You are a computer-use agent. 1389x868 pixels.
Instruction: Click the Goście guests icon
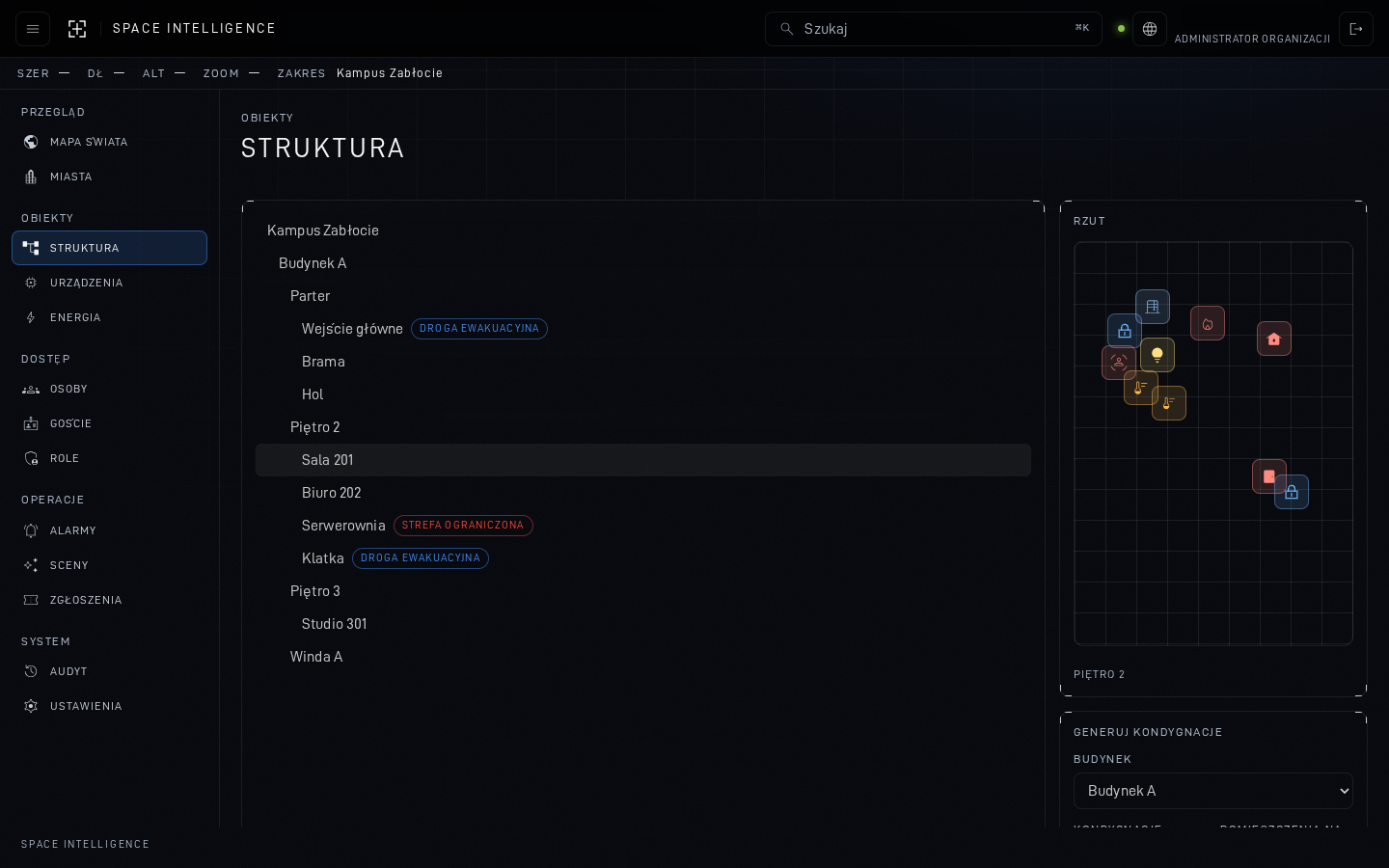31,423
